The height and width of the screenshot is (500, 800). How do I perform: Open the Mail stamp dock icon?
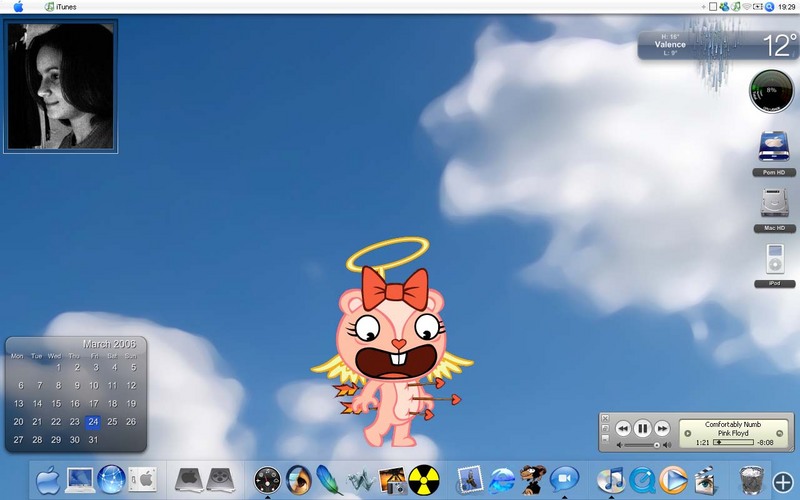[x=470, y=480]
